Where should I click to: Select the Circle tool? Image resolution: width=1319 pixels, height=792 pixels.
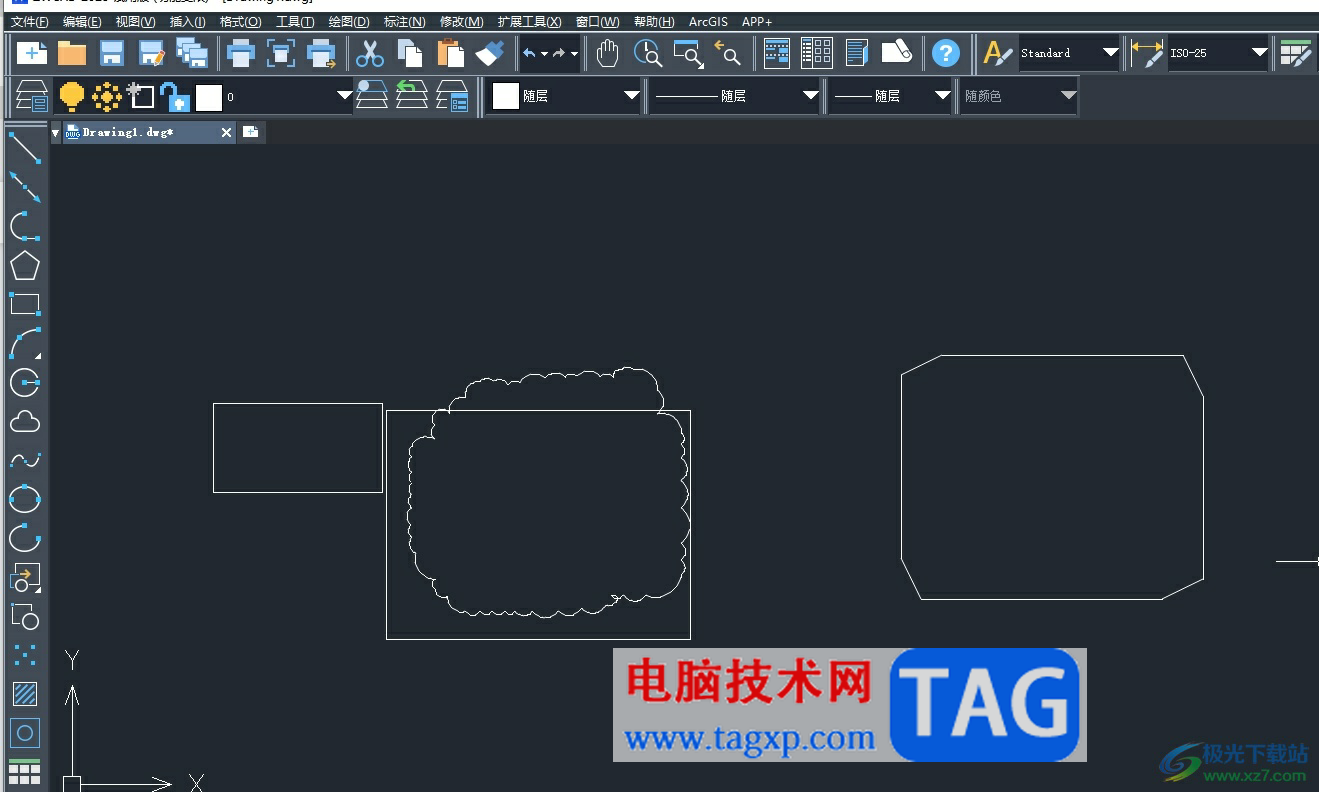[x=25, y=382]
